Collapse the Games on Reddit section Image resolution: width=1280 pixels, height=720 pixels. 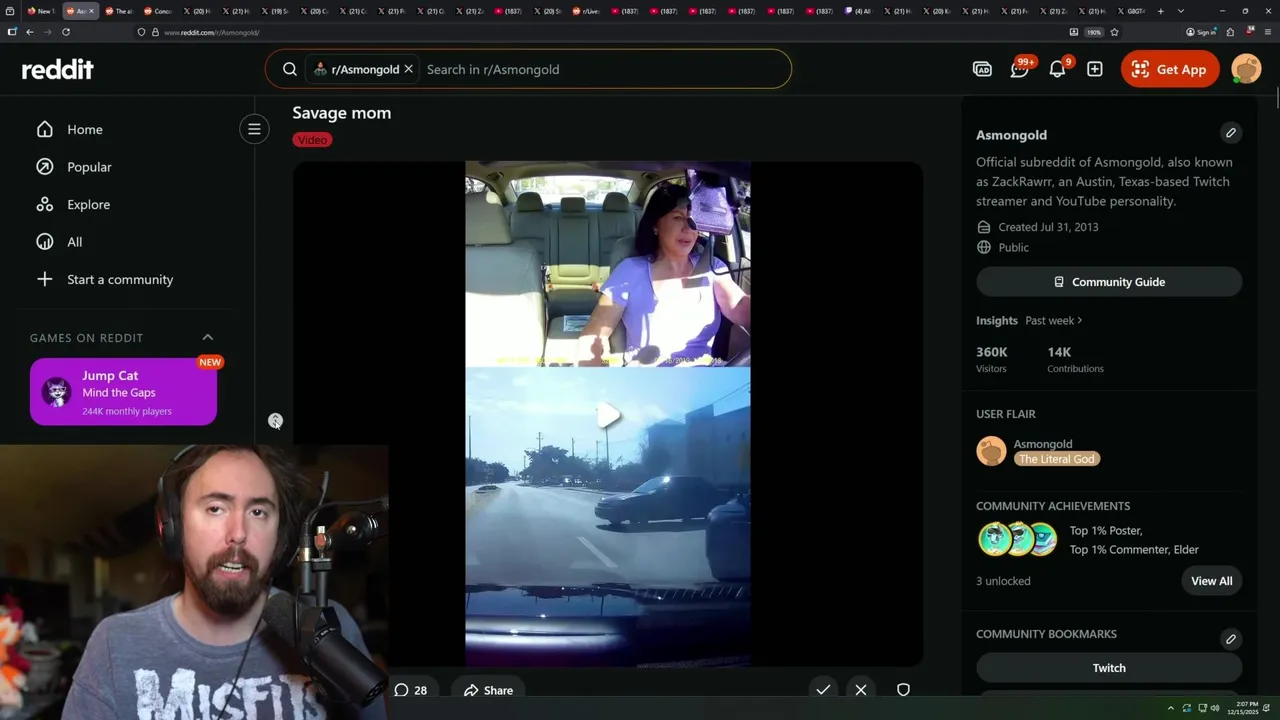click(x=208, y=337)
